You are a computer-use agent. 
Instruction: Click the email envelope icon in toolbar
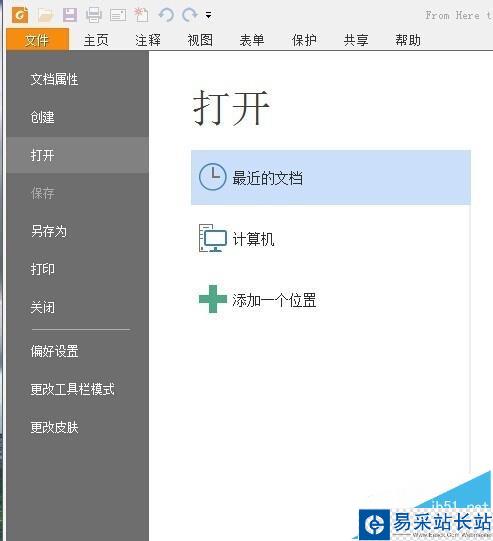coord(118,15)
